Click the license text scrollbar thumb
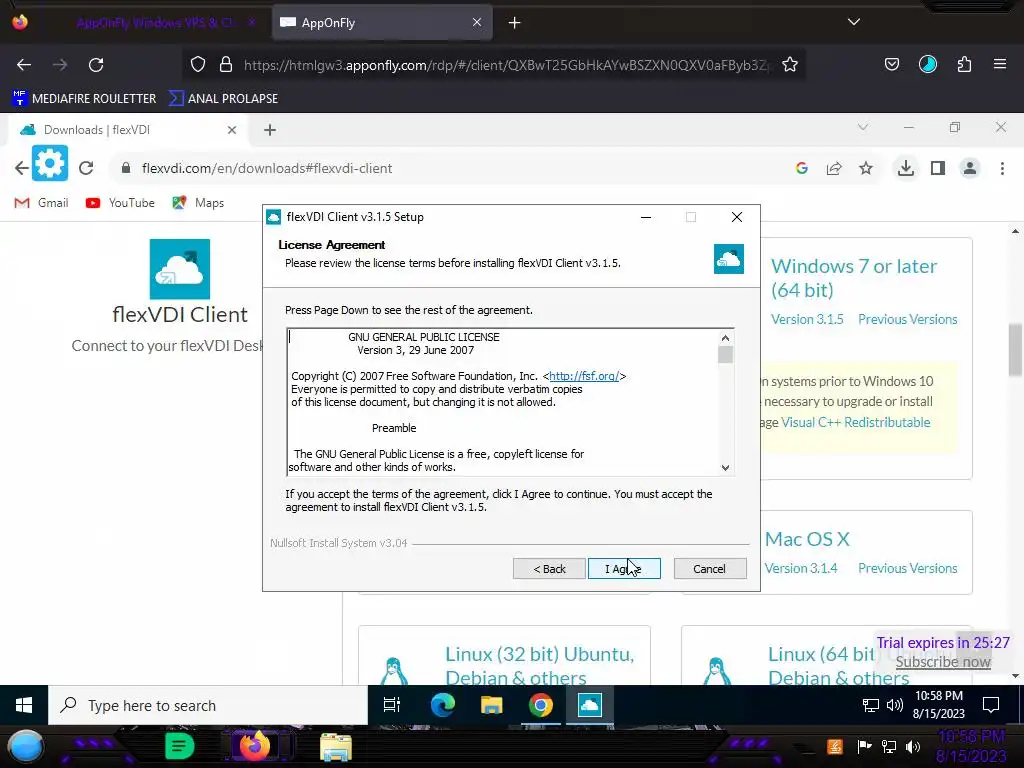The image size is (1024, 768). [725, 355]
